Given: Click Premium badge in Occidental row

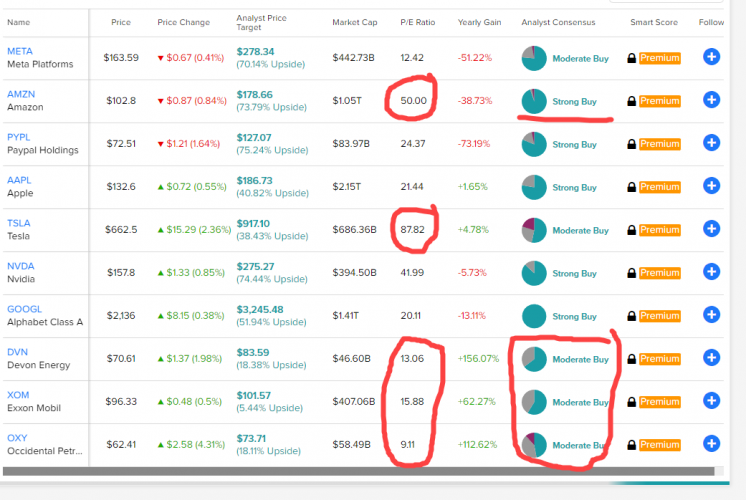Looking at the screenshot, I should click(659, 445).
